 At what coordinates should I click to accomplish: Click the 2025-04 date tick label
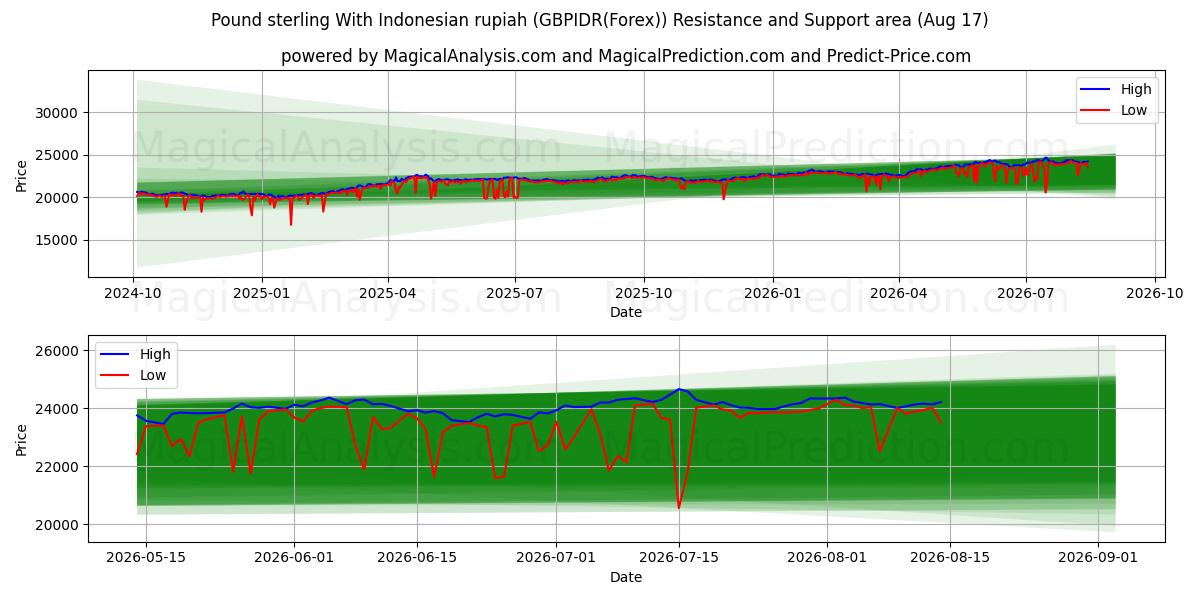click(x=388, y=295)
